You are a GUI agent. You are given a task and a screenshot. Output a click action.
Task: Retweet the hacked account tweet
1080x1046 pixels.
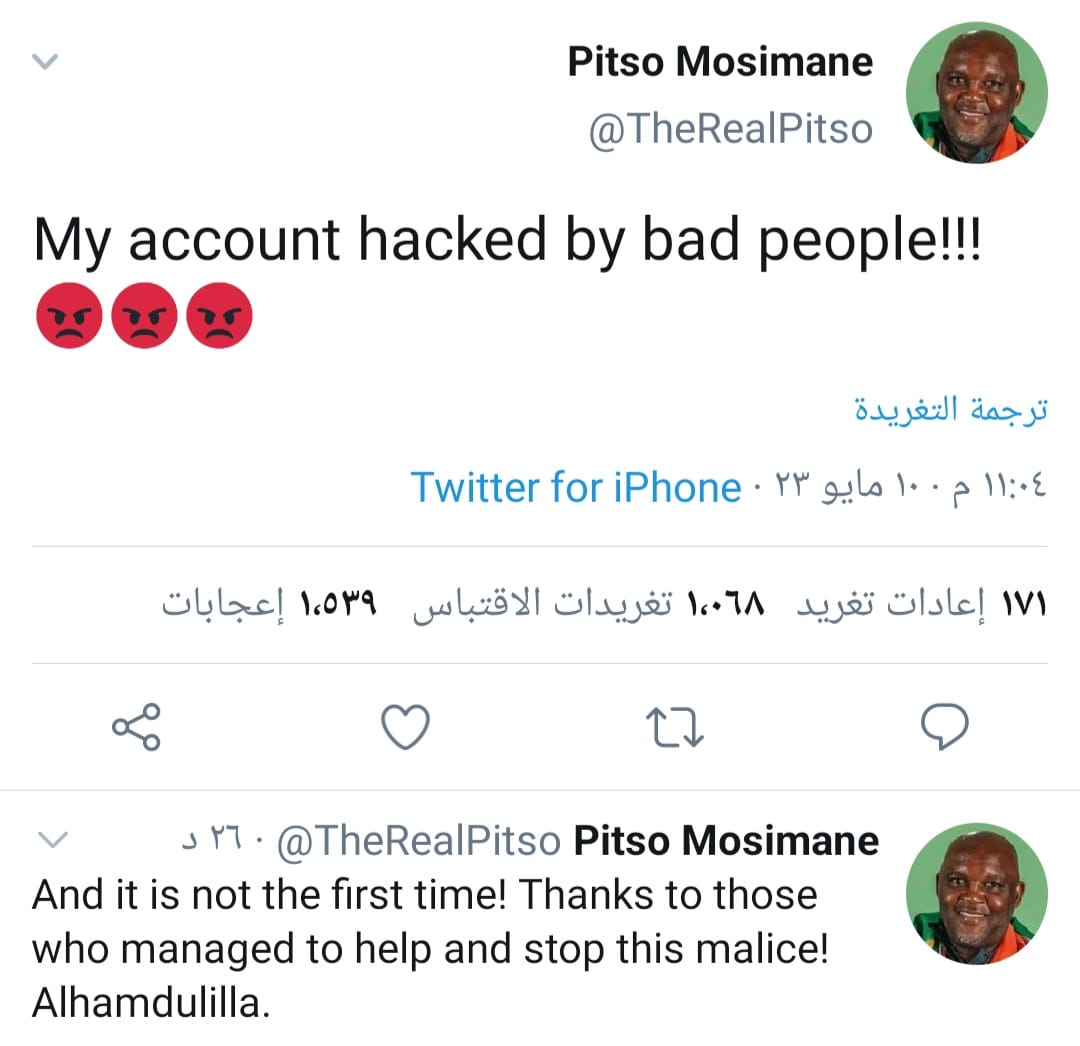pyautogui.click(x=677, y=727)
